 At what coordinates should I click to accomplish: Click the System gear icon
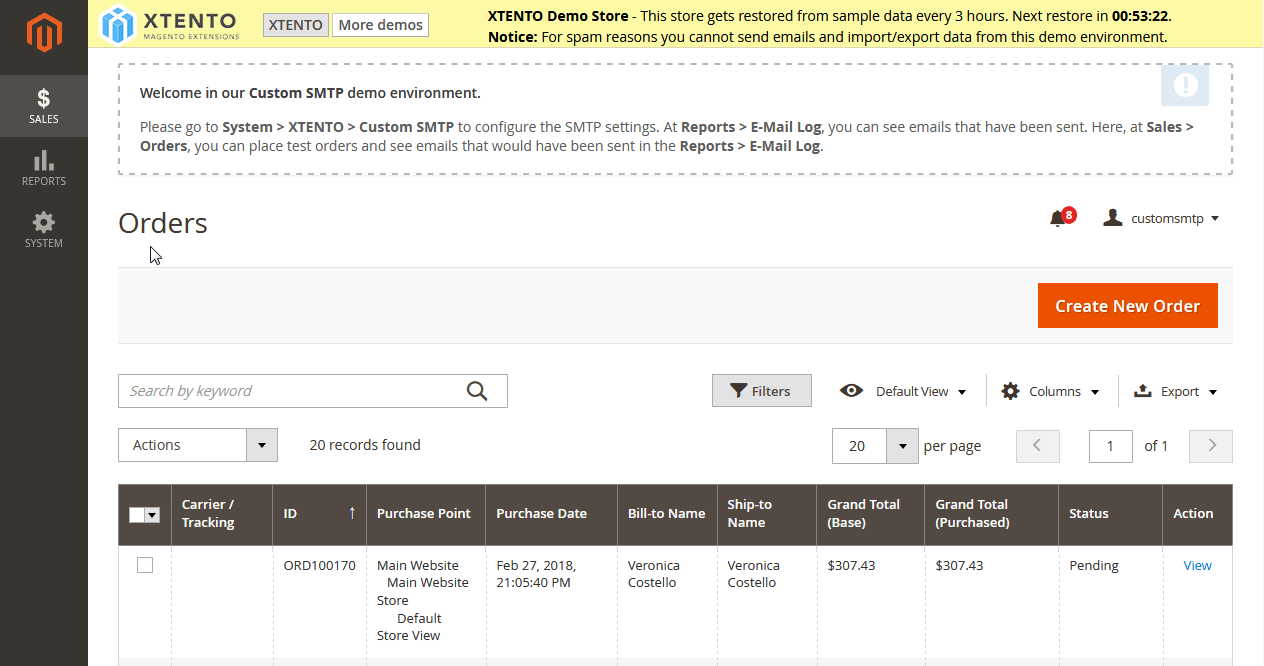click(44, 223)
